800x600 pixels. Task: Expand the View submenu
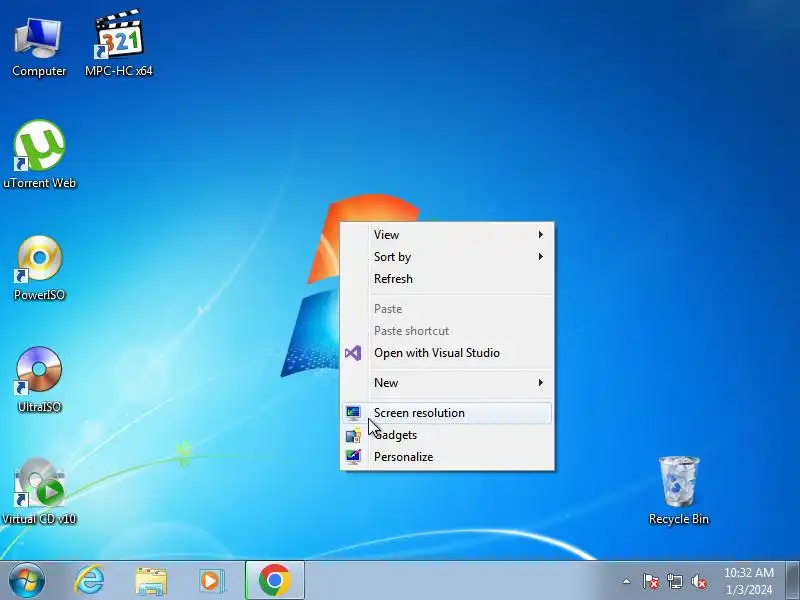447,235
